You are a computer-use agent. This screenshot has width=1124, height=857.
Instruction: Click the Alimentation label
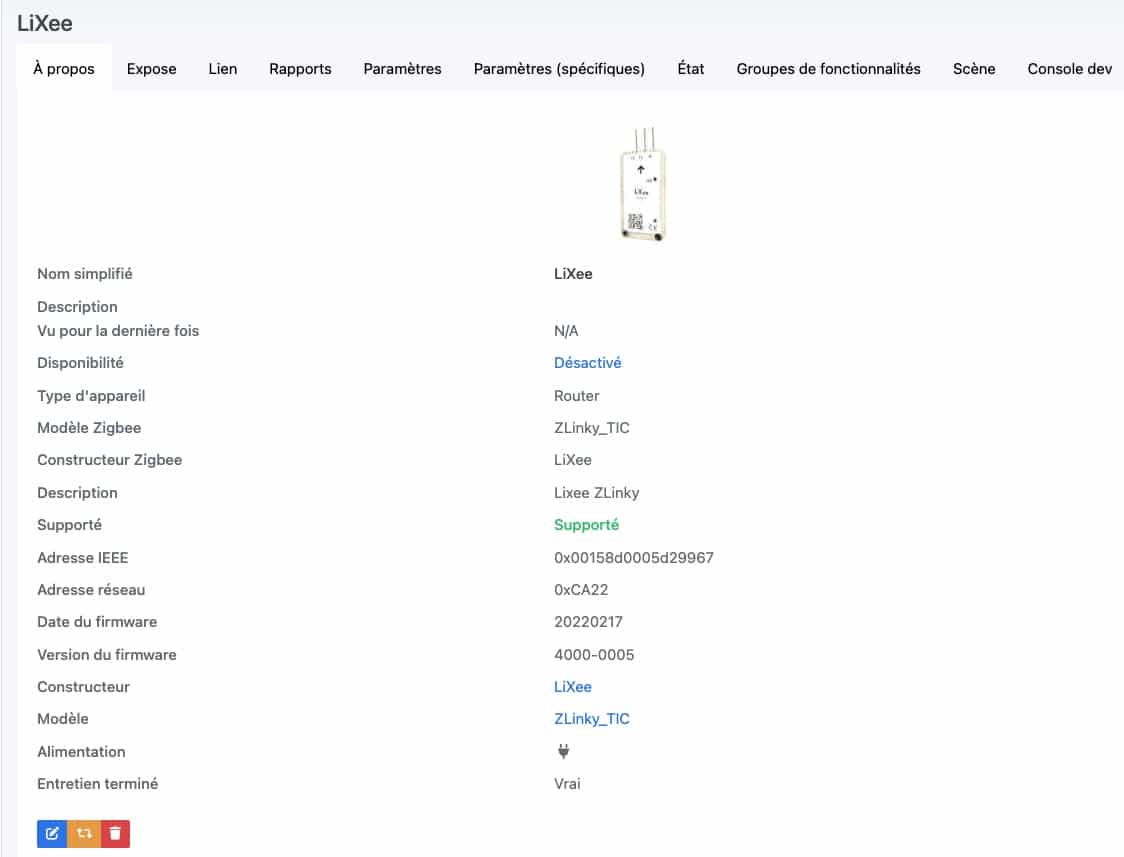[81, 752]
